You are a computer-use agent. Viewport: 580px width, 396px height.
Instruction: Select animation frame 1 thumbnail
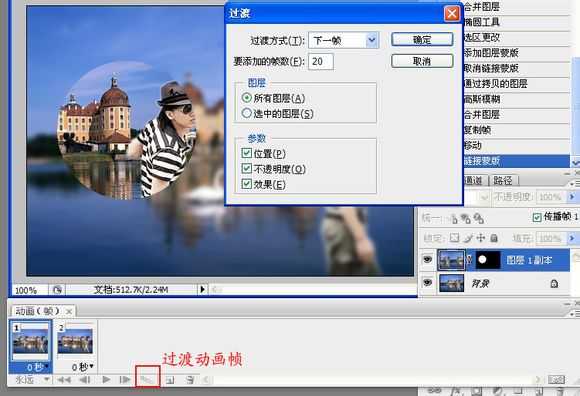(x=31, y=341)
